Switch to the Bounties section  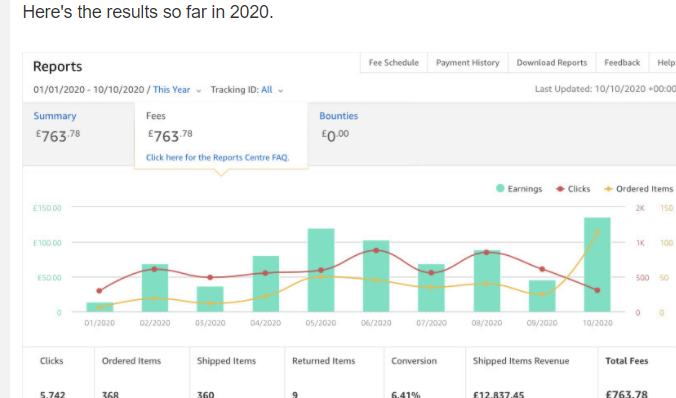[x=338, y=116]
